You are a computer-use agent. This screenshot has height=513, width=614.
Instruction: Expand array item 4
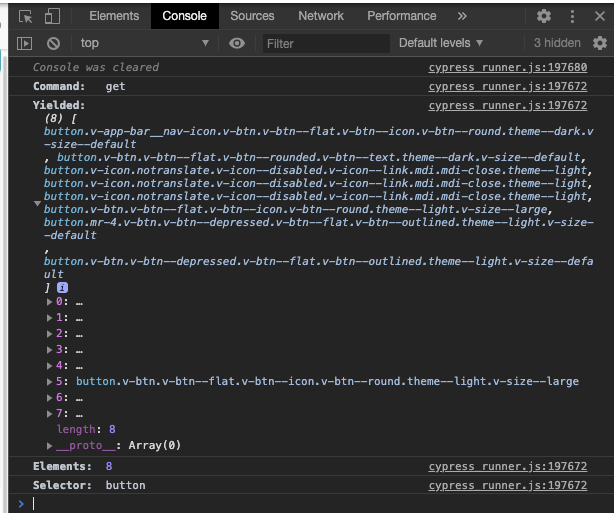(x=49, y=366)
